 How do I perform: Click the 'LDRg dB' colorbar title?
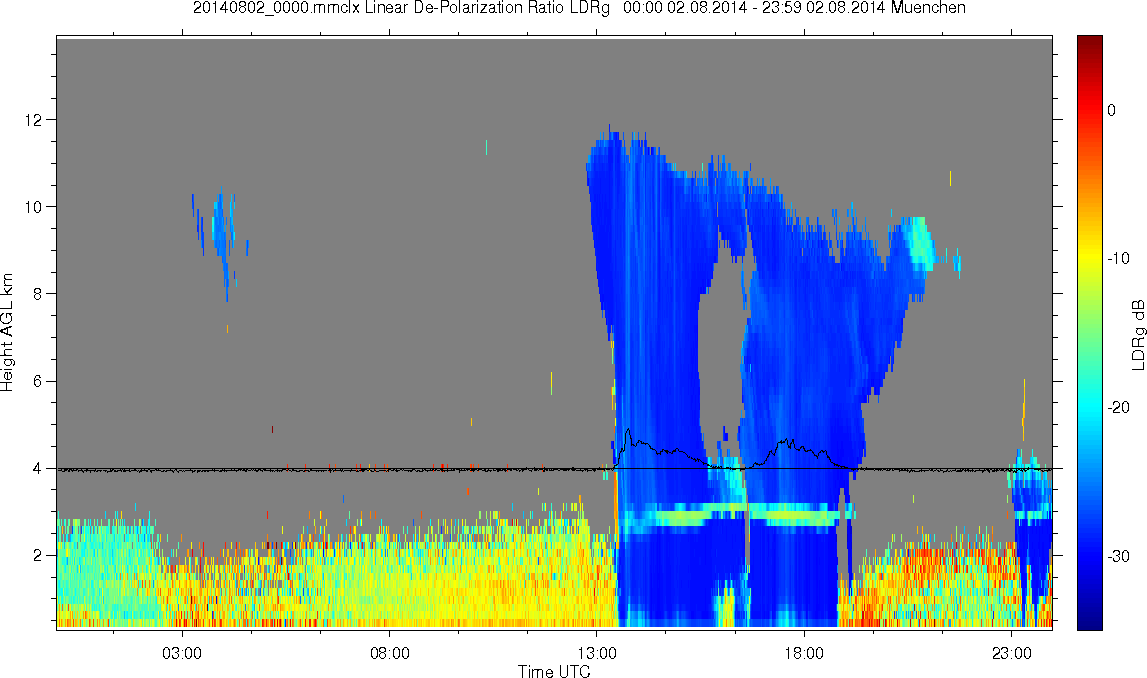coord(1138,334)
